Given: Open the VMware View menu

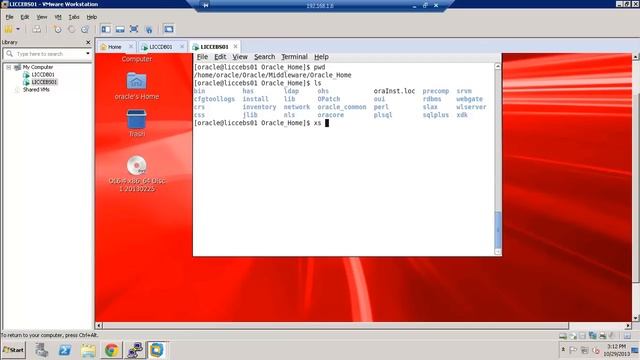Looking at the screenshot, I should point(42,17).
